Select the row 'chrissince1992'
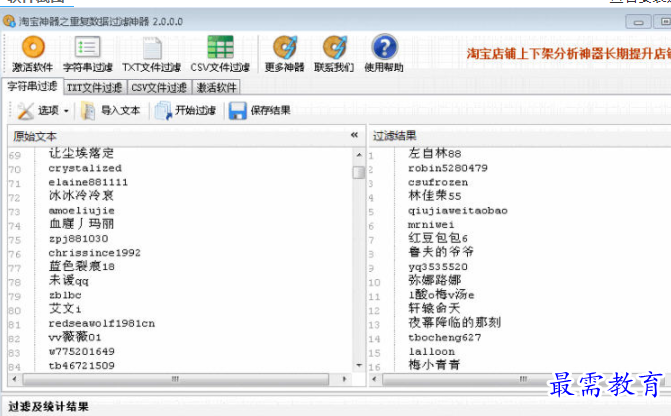The image size is (671, 416). pos(94,253)
